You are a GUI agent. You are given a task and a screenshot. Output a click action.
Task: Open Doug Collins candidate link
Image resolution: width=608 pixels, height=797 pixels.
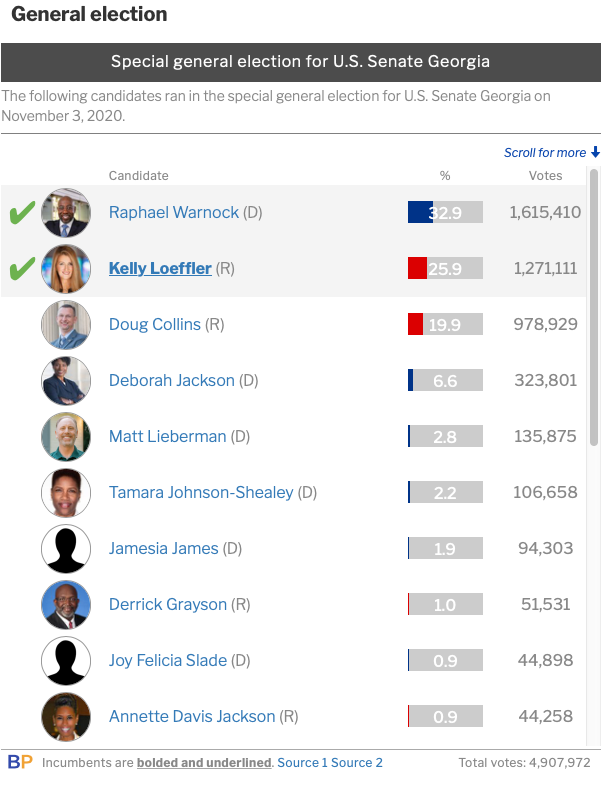click(155, 324)
